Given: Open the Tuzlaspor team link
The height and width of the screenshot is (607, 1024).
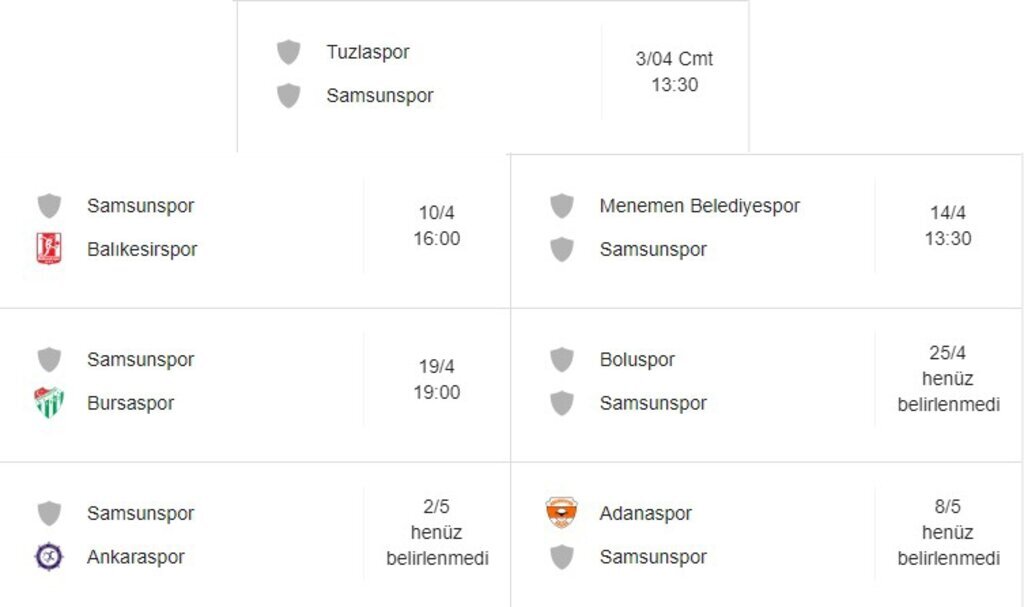Looking at the screenshot, I should pos(367,52).
